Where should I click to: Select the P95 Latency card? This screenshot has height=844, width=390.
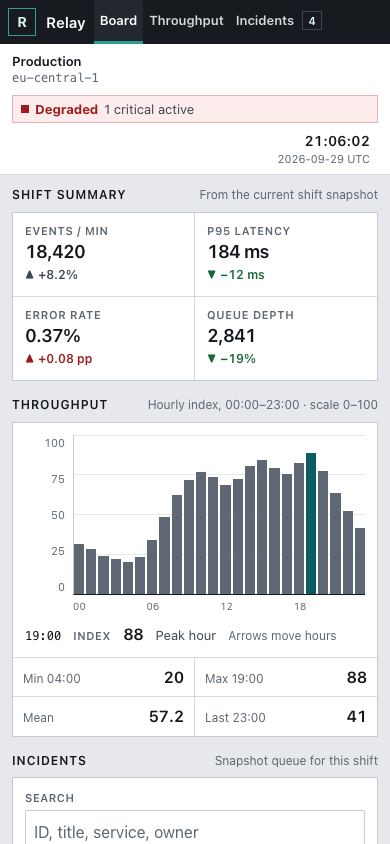click(x=286, y=254)
